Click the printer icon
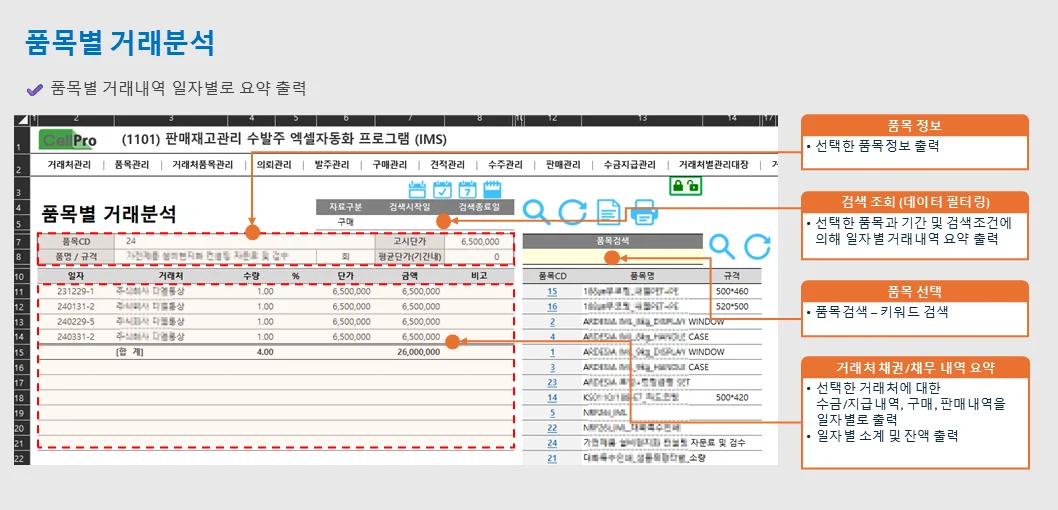This screenshot has height=510, width=1058. (645, 212)
